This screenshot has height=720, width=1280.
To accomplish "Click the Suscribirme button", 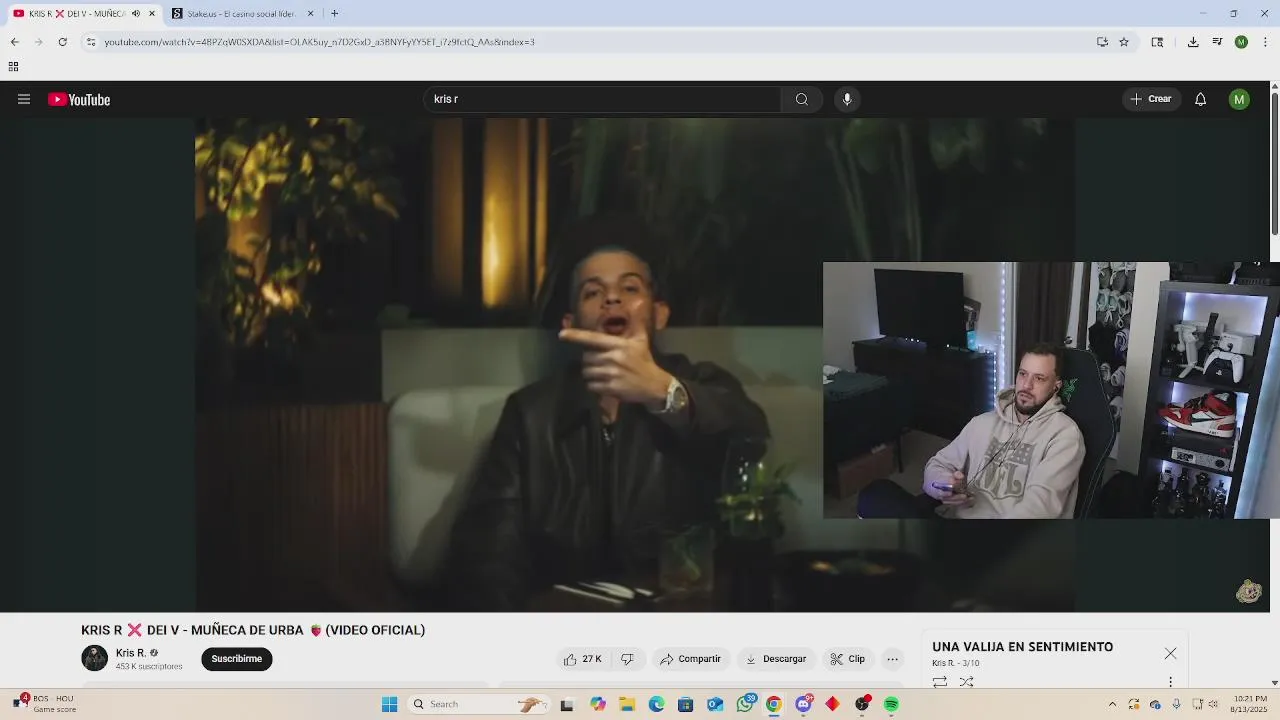I will [236, 659].
